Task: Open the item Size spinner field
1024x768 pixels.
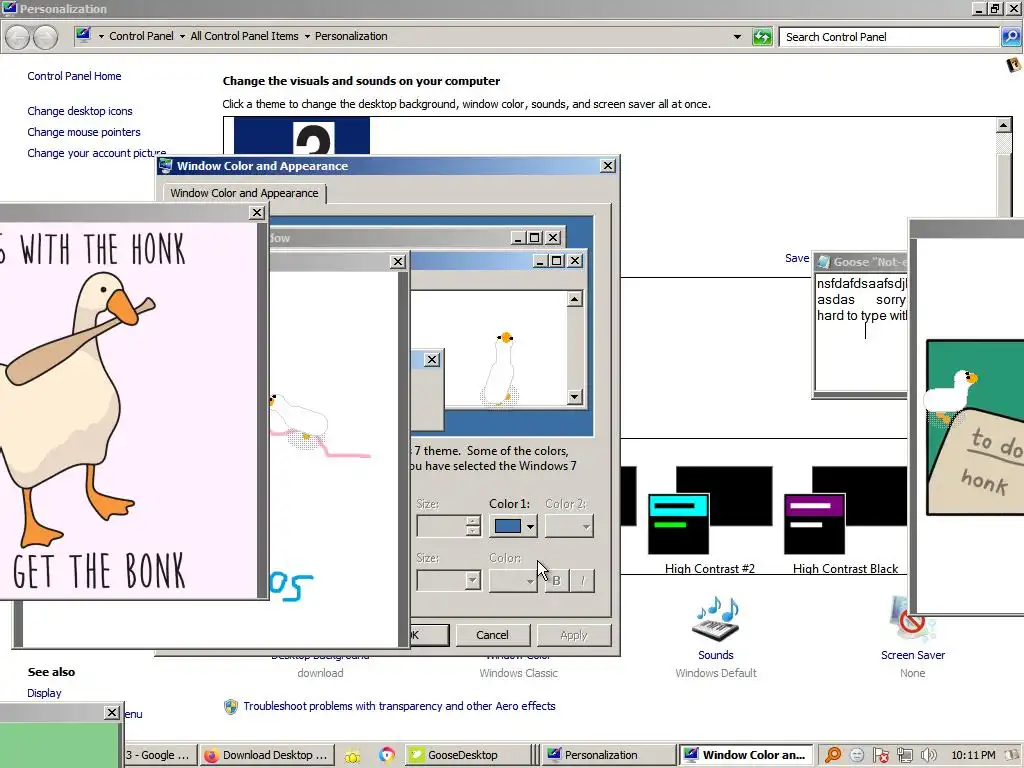Action: (449, 526)
